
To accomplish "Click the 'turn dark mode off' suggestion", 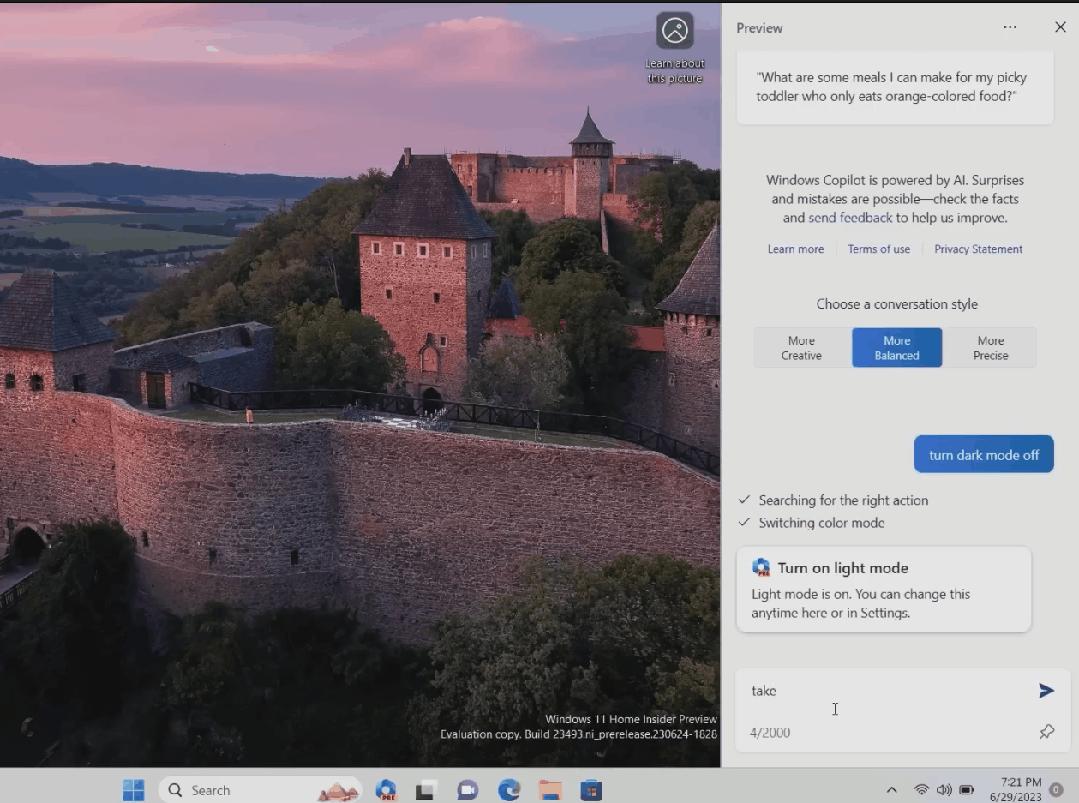I will (x=983, y=453).
